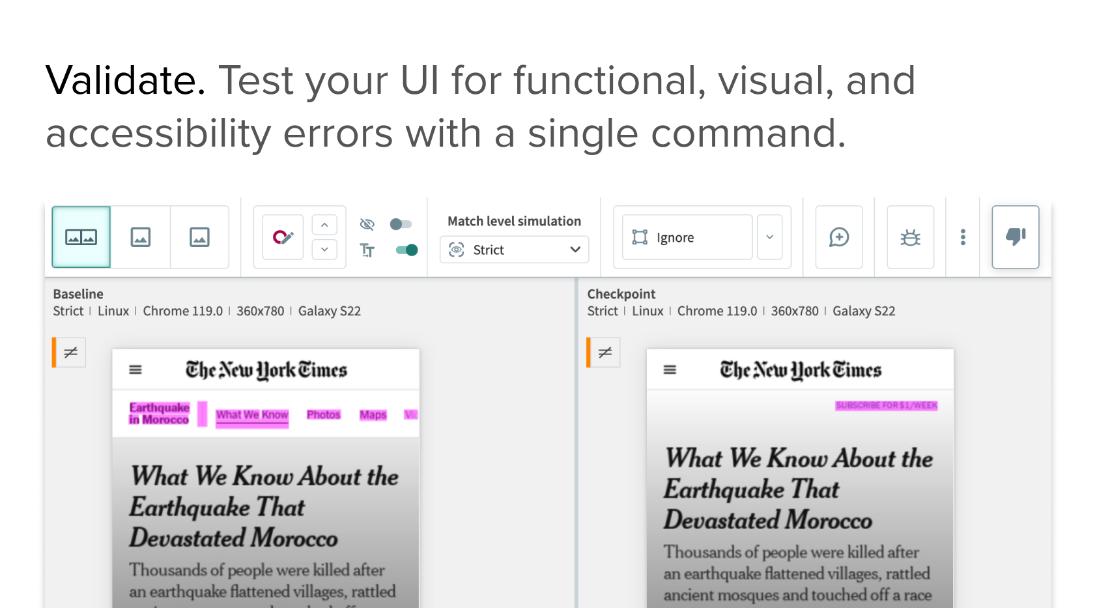
Task: Toggle the hide-diffs eye switch
Action: point(401,224)
